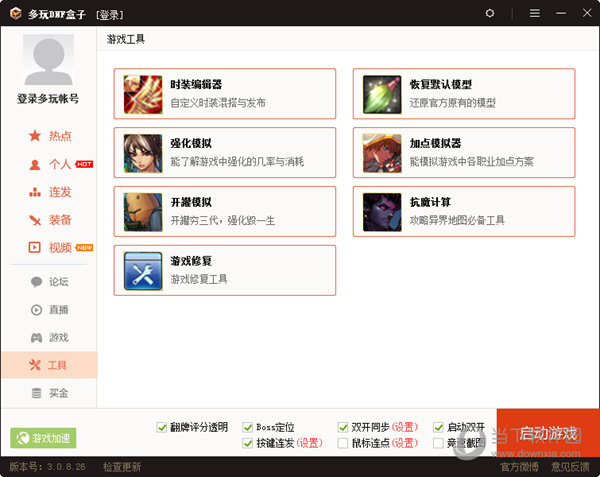Enable 竞速截图 checkbox
This screenshot has height=477, width=600.
click(x=438, y=443)
